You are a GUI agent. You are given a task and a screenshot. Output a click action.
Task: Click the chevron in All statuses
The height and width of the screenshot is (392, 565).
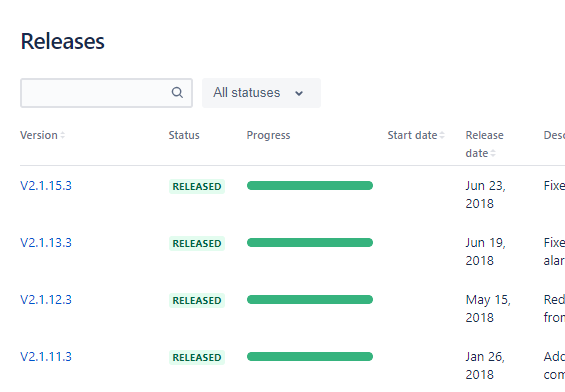tap(299, 93)
